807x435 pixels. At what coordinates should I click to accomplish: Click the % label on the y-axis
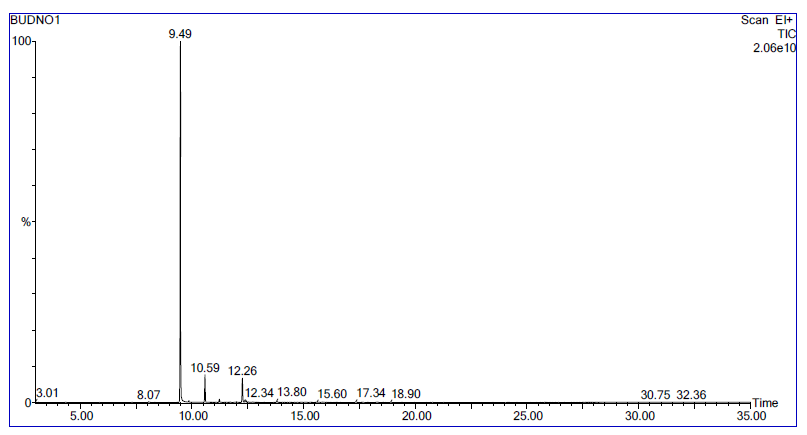pyautogui.click(x=26, y=221)
